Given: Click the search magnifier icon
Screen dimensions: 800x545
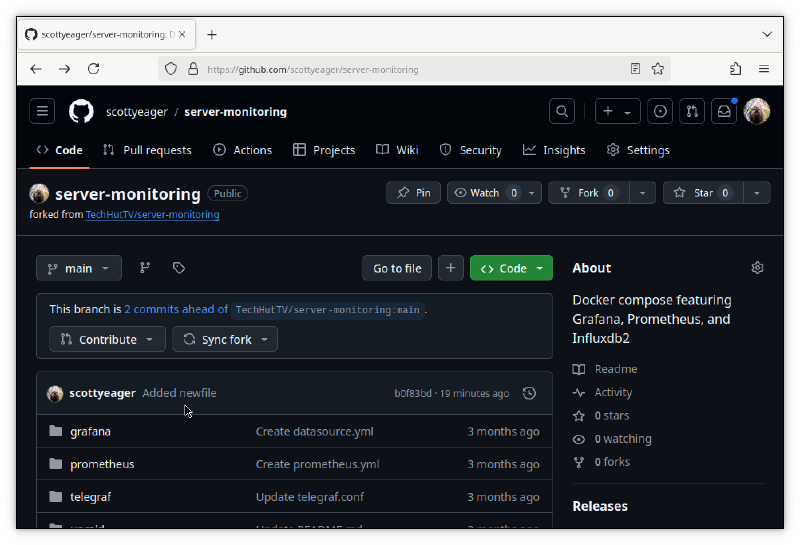Looking at the screenshot, I should (x=563, y=112).
